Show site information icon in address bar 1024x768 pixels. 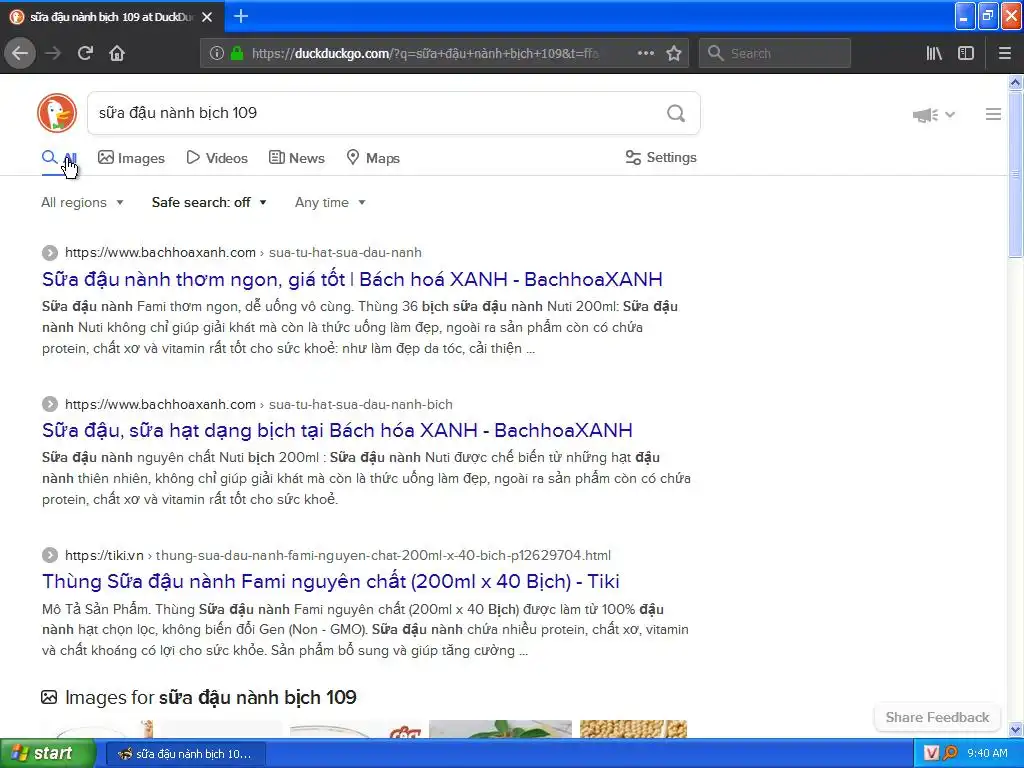[x=217, y=53]
